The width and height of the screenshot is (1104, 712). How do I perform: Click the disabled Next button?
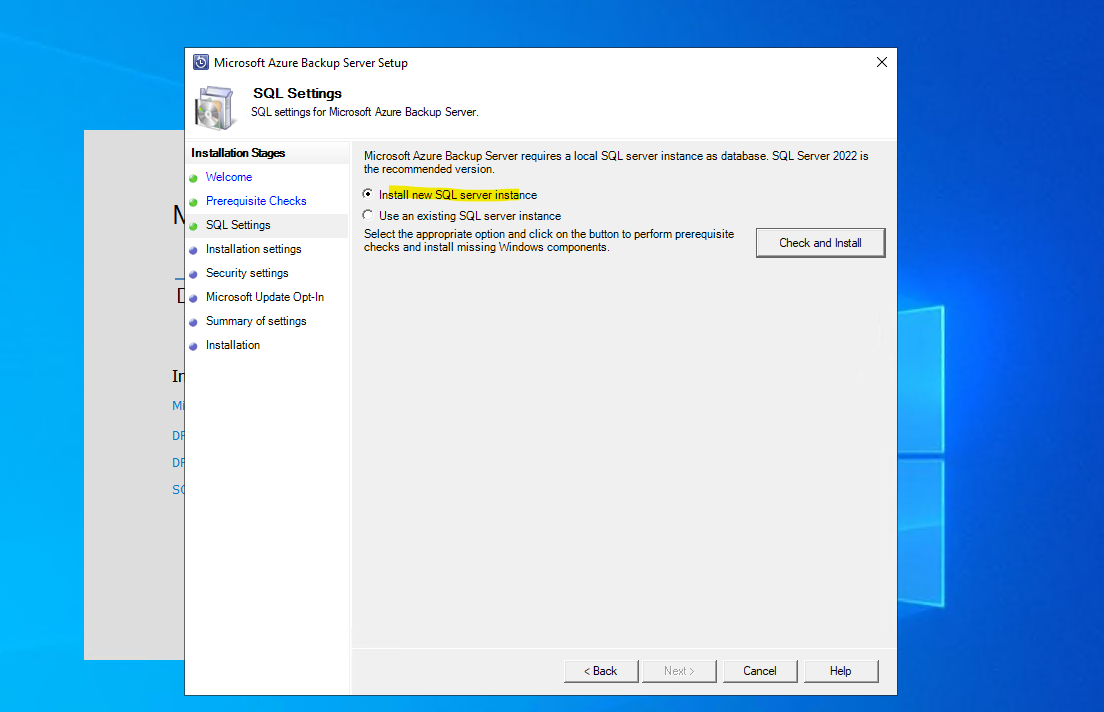(x=679, y=671)
